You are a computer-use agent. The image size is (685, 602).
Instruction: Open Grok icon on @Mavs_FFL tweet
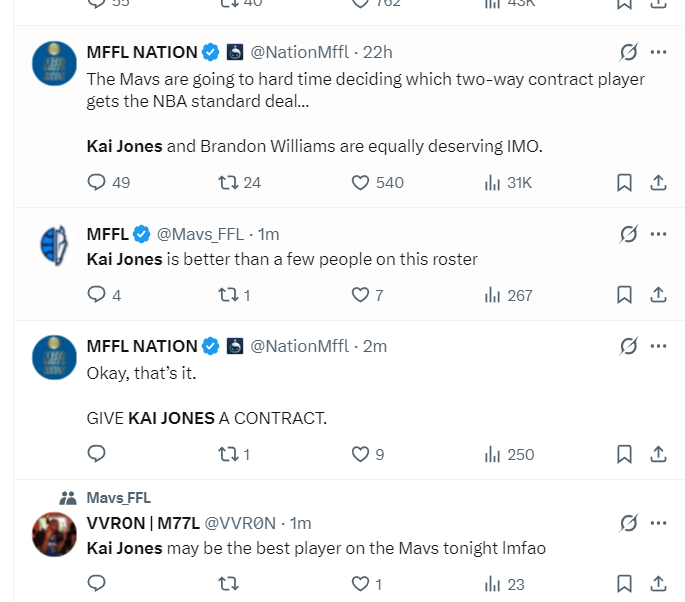tap(629, 234)
